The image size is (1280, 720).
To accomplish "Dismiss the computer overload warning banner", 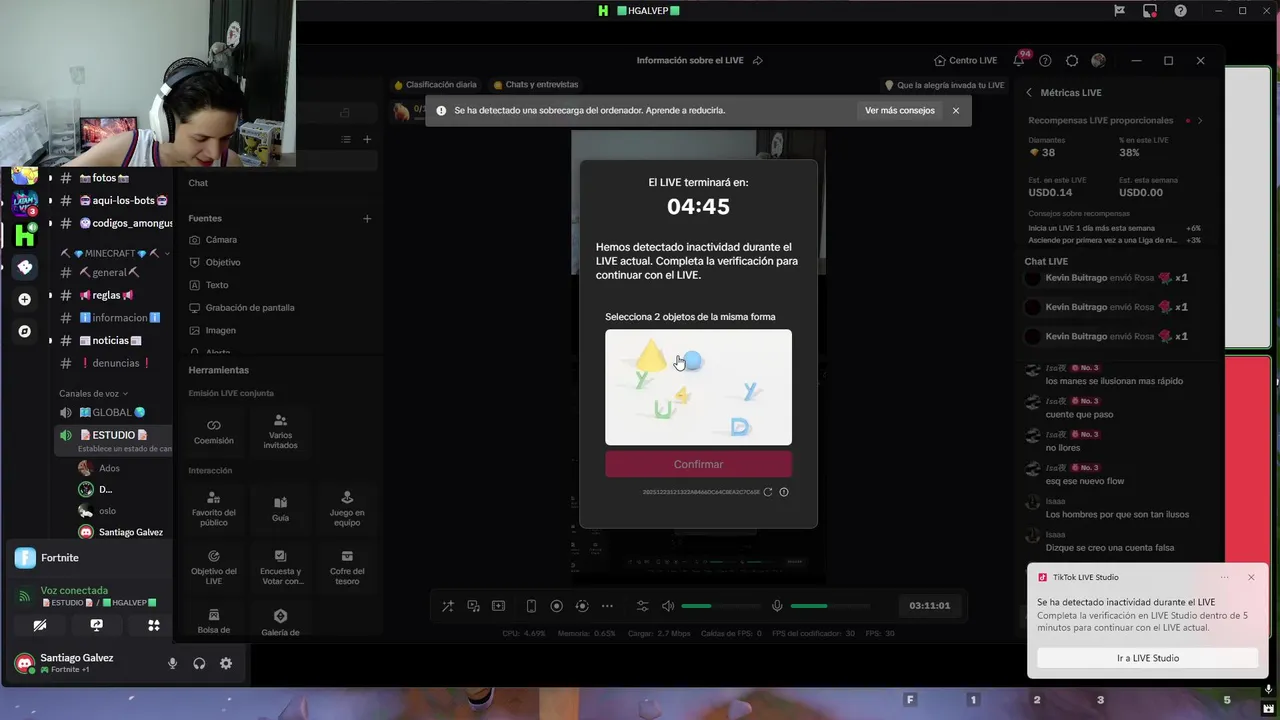I will pos(956,110).
